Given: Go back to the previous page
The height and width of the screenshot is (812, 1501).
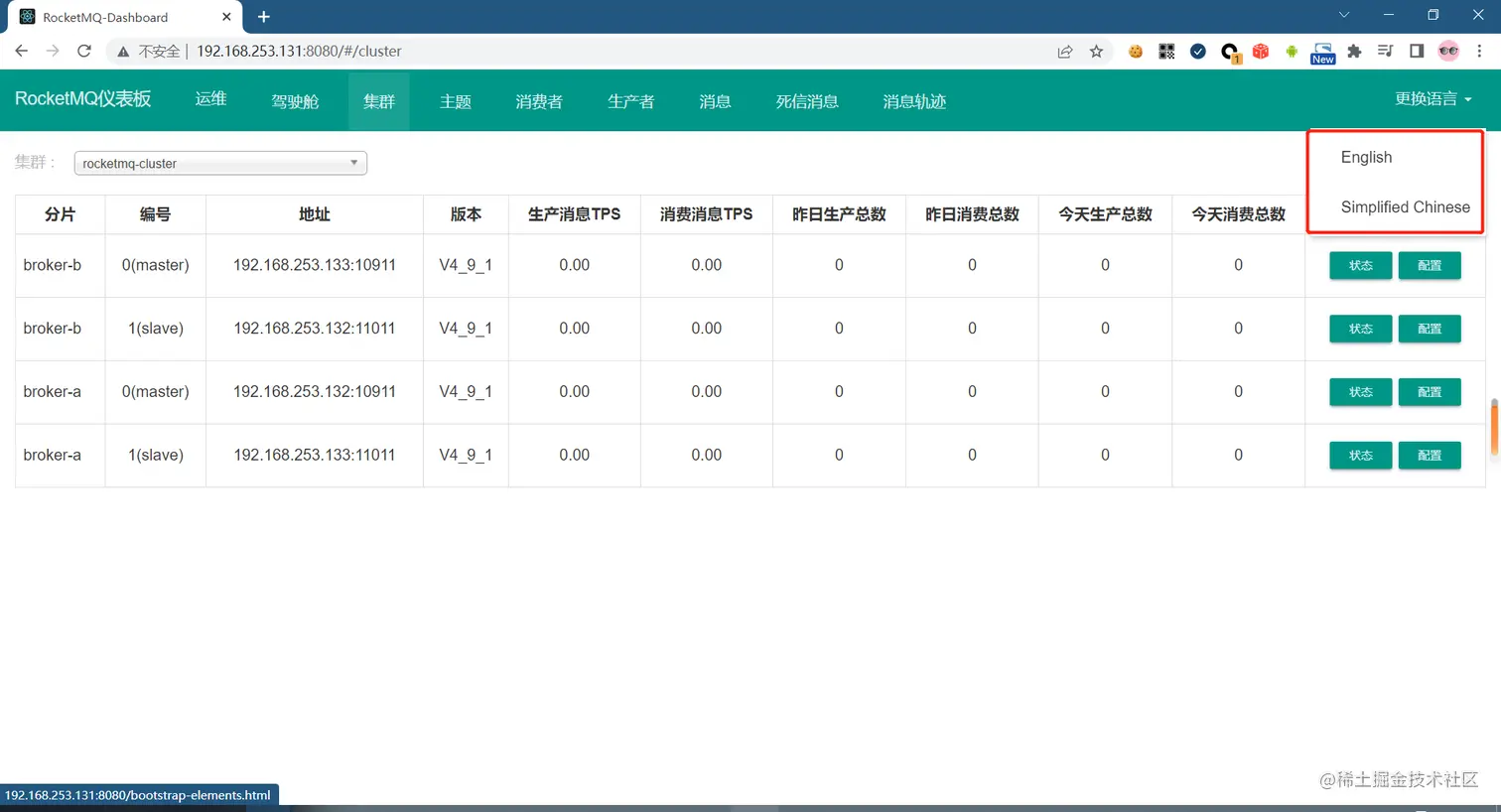Looking at the screenshot, I should [22, 51].
